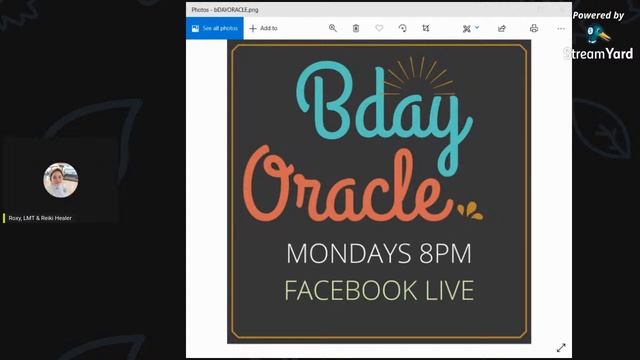Open See all photos view
Screen dimensions: 640x360
click(x=215, y=28)
